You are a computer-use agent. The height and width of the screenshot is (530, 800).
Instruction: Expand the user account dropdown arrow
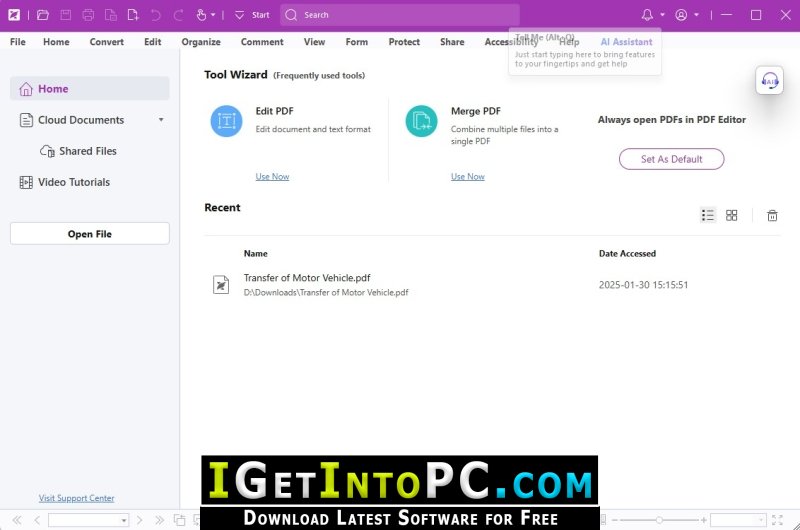(696, 15)
